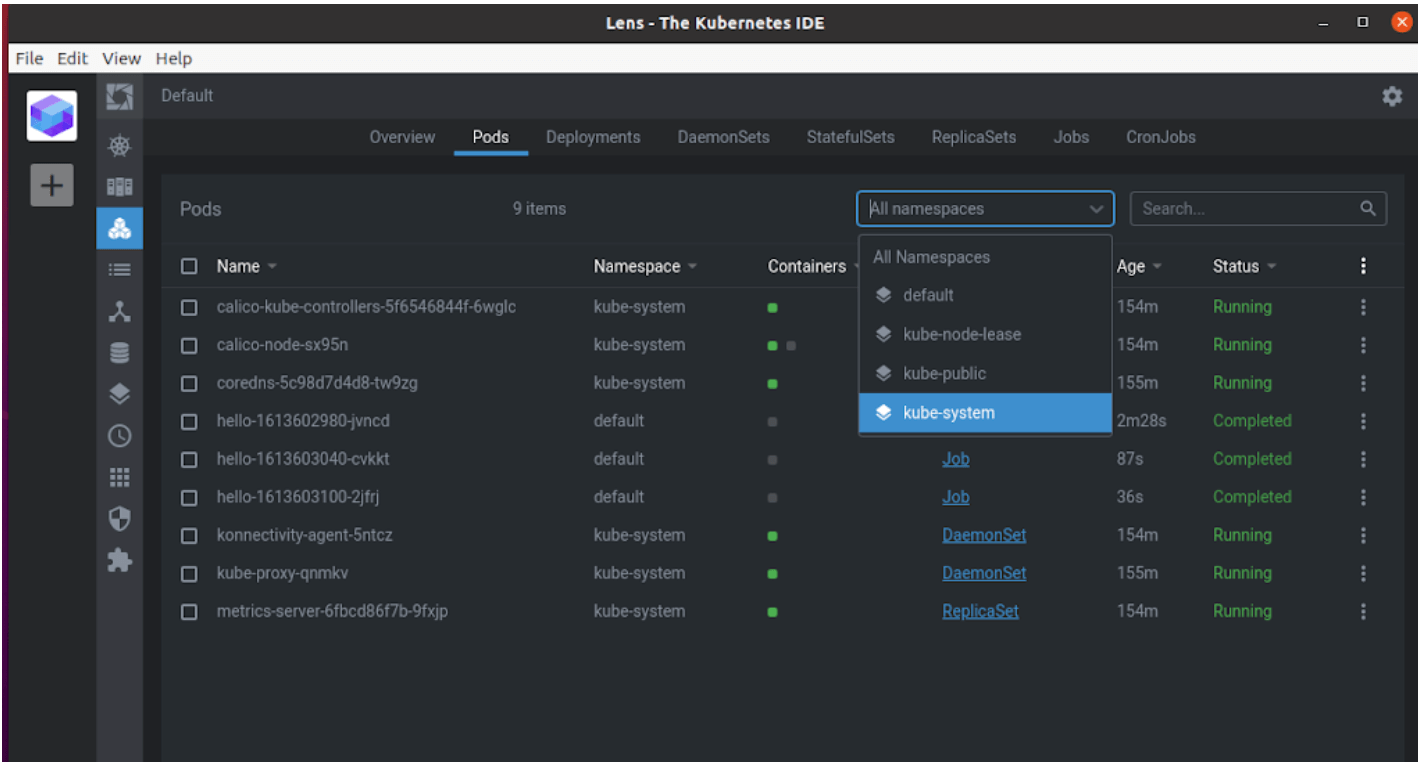This screenshot has height=762, width=1418.
Task: Switch to the Deployments tab
Action: 593,137
